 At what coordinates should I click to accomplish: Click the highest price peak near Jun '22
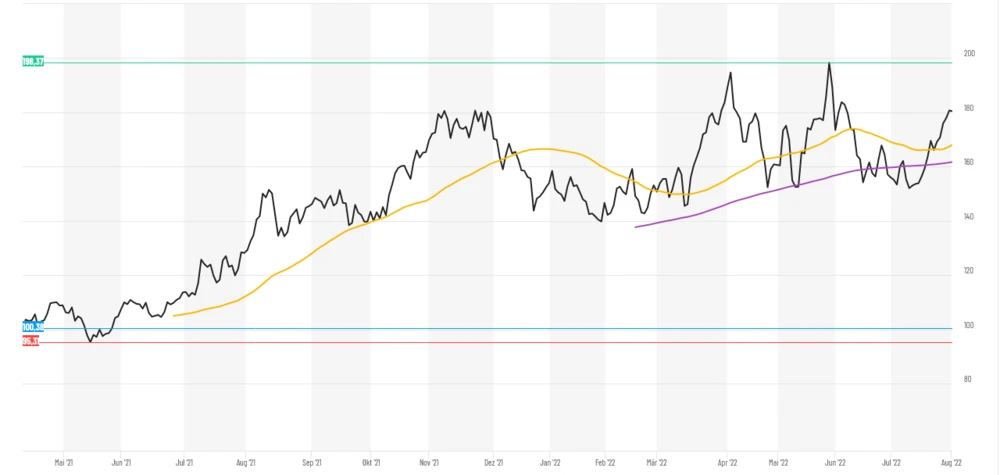point(829,63)
